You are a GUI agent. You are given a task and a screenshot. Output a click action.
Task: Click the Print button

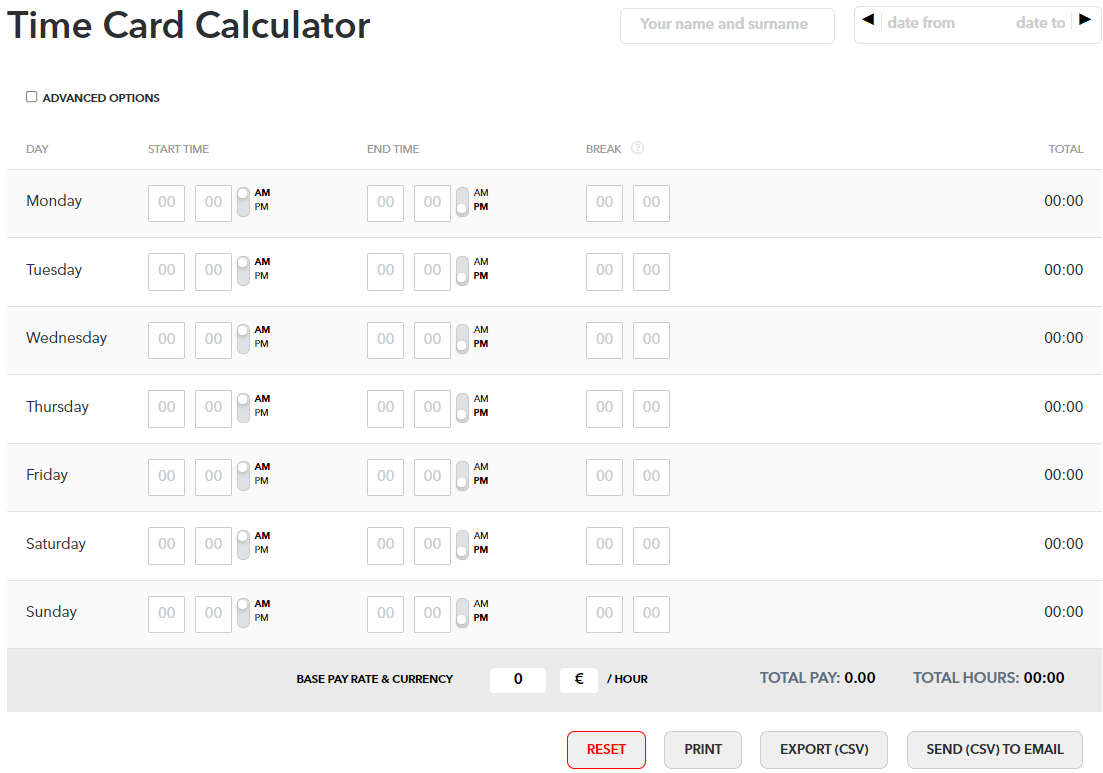[703, 749]
